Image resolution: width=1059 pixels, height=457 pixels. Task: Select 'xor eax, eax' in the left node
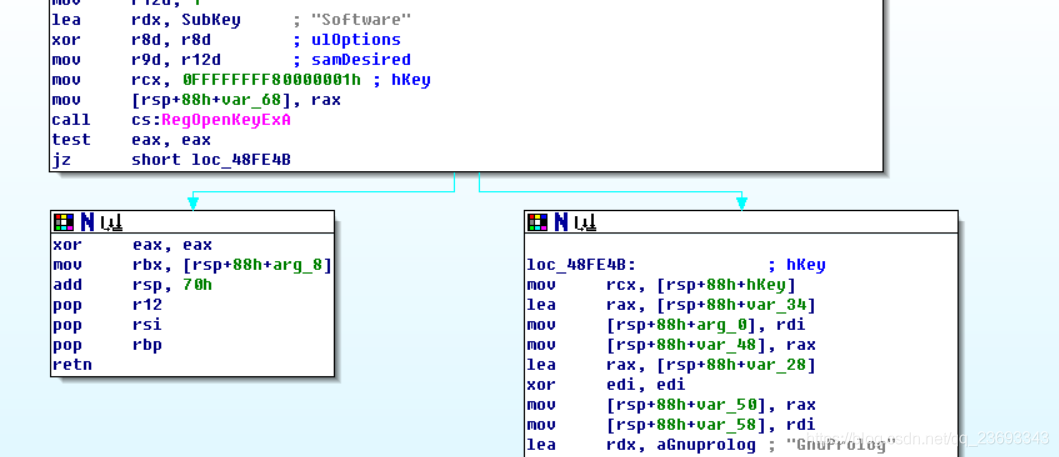(132, 245)
